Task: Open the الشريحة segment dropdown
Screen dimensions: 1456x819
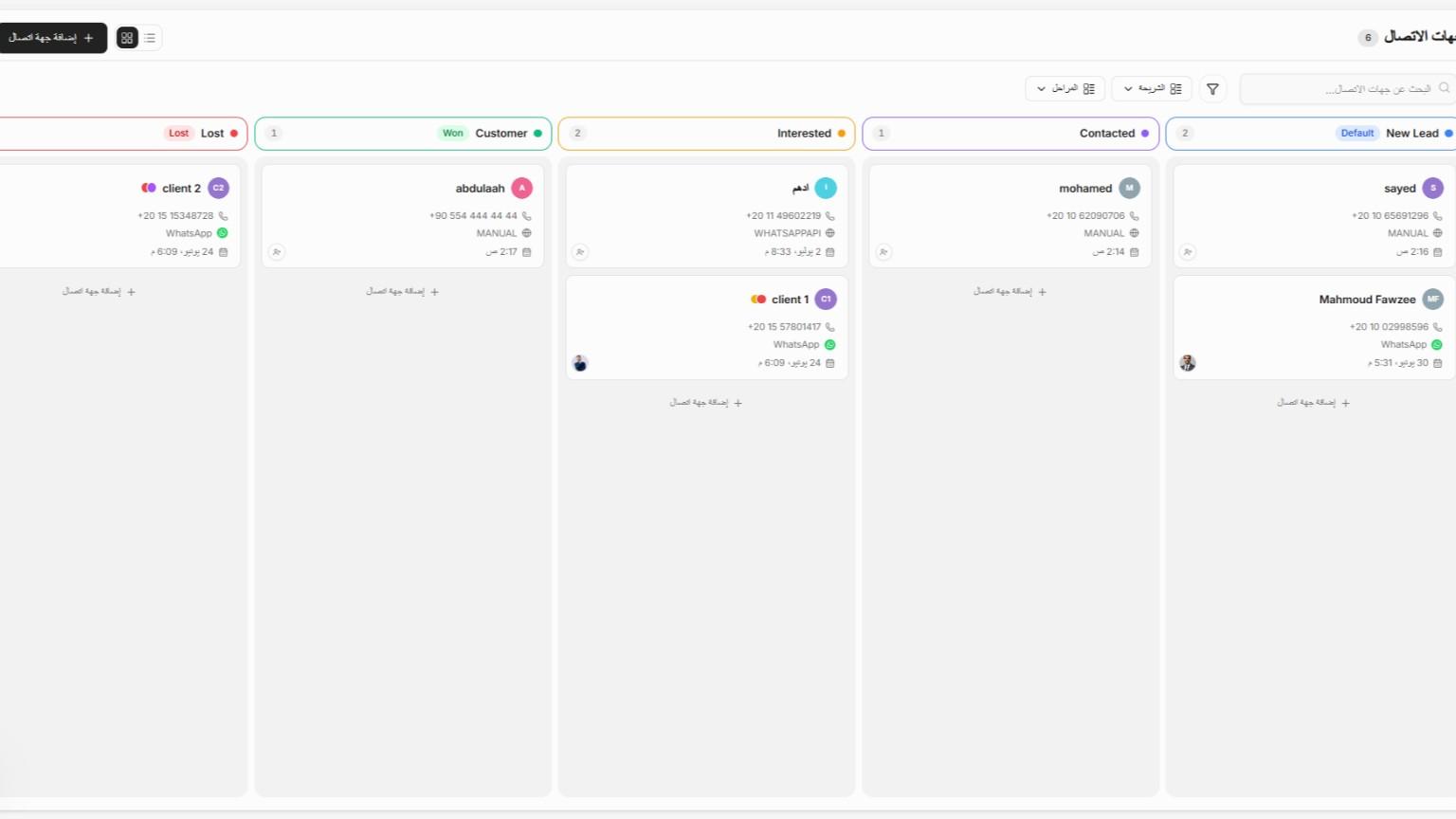Action: 1151,89
